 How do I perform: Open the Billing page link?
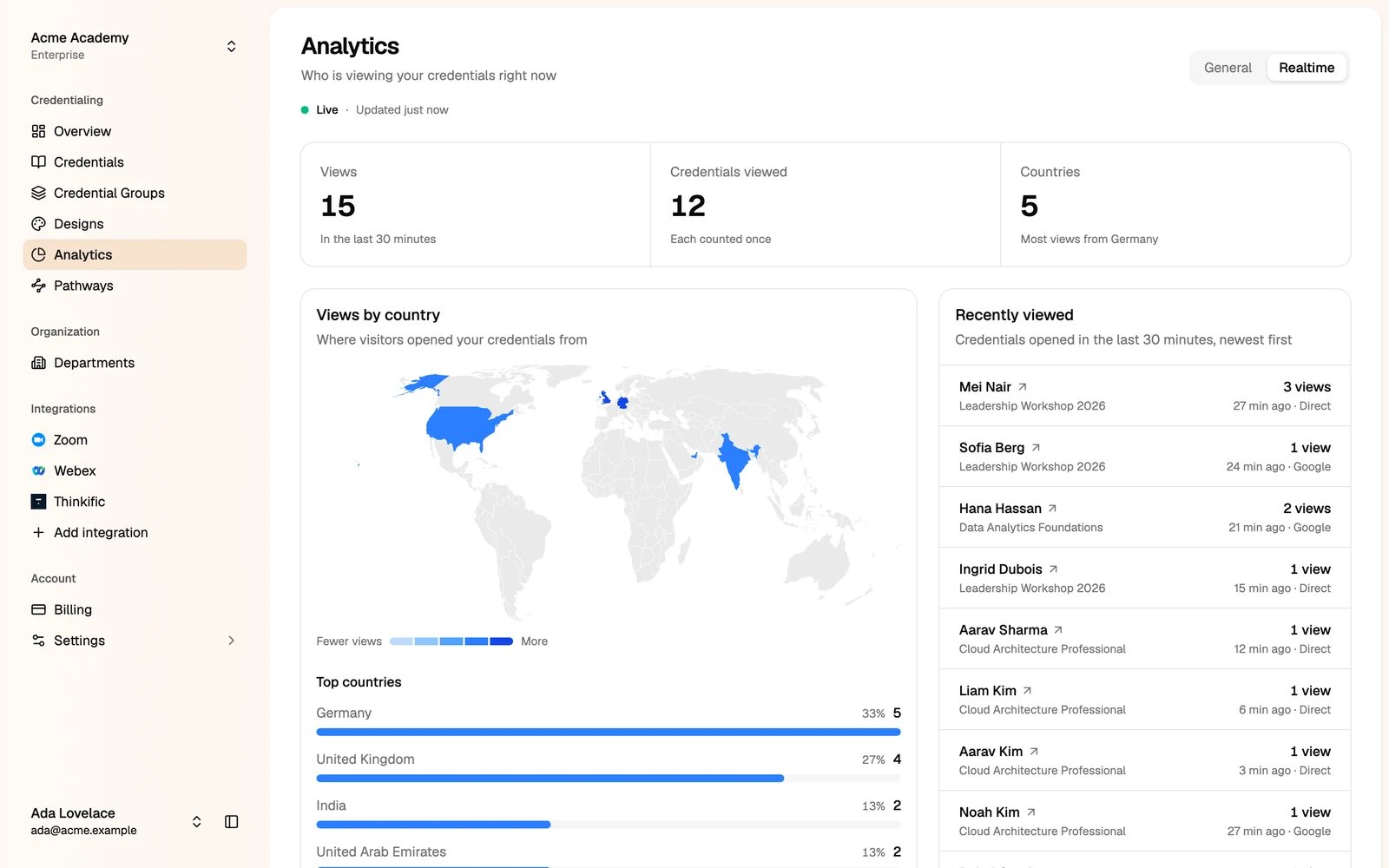pos(135,609)
